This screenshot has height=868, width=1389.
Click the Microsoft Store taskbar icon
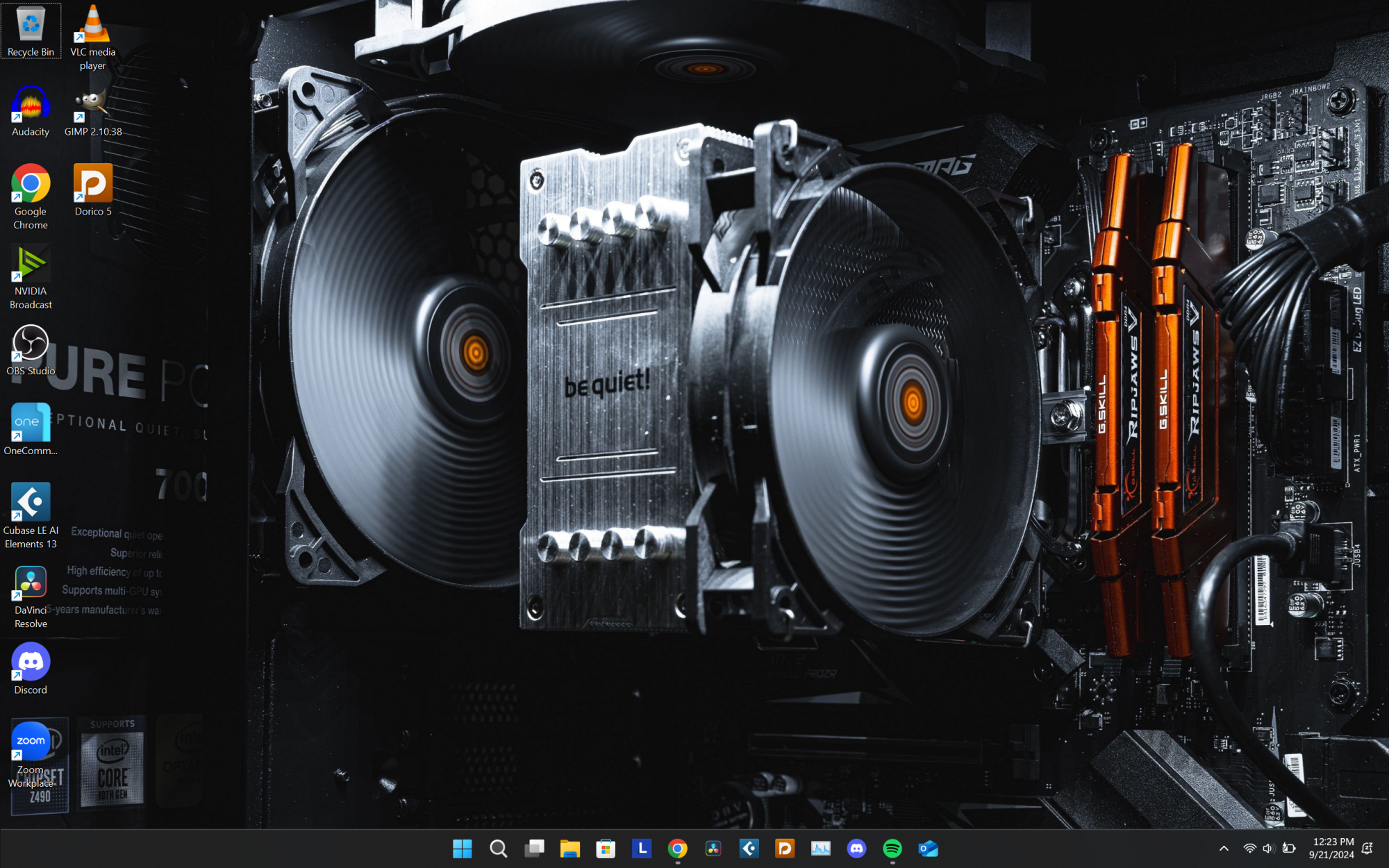606,848
